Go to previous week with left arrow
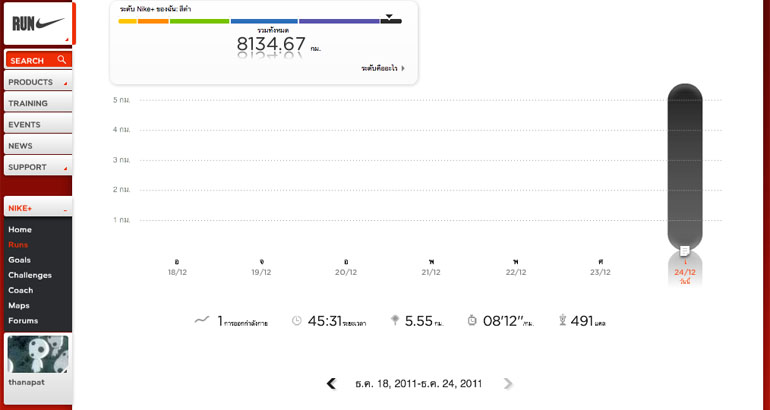This screenshot has width=770, height=410. (x=331, y=383)
